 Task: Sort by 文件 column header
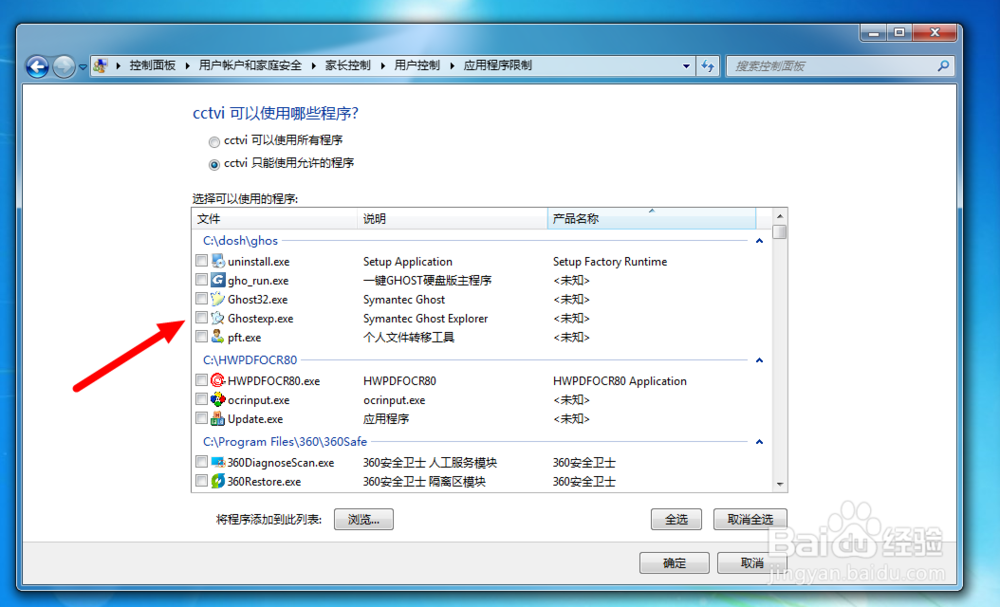click(x=274, y=219)
